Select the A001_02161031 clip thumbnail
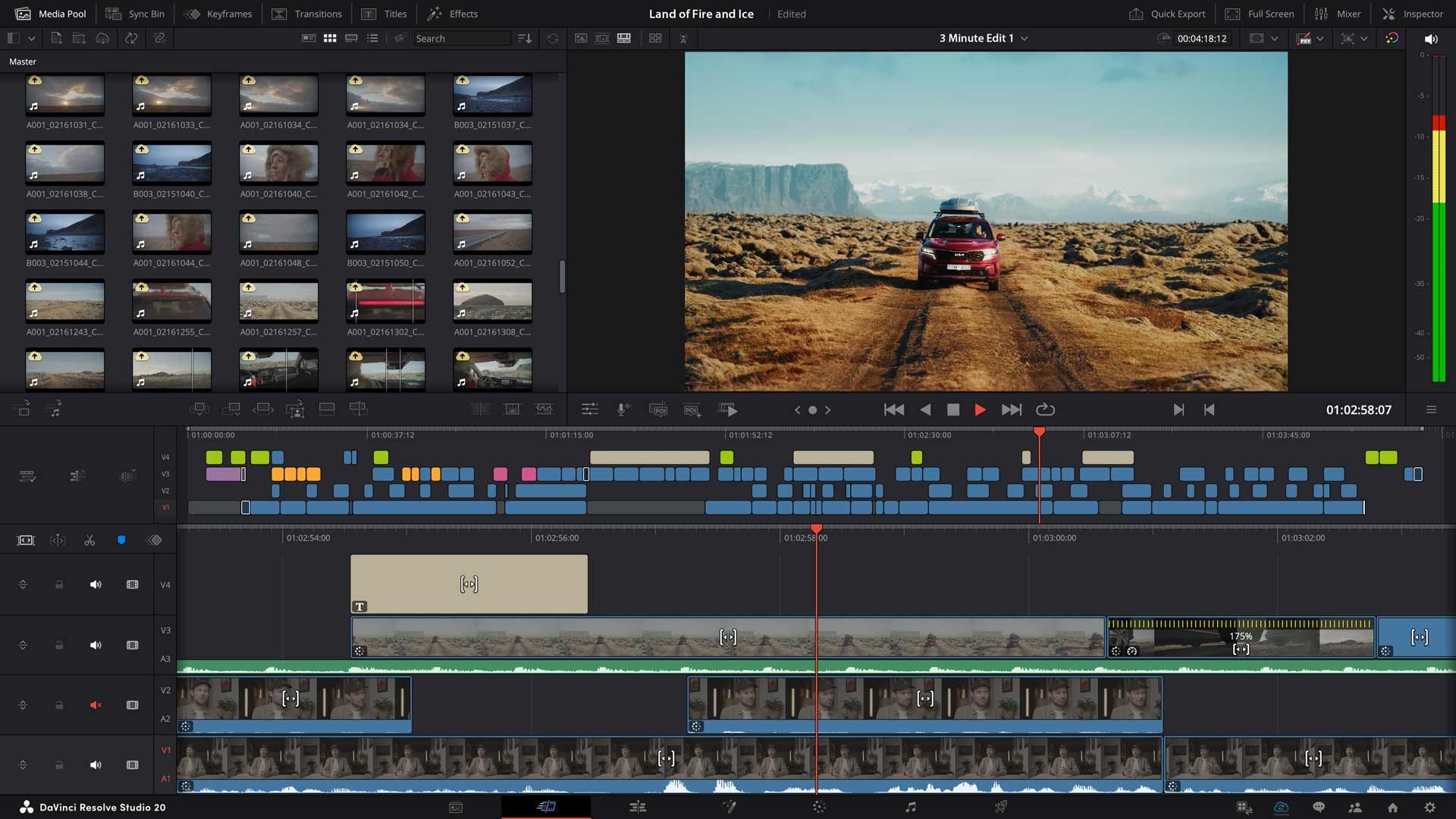The image size is (1456, 819). pyautogui.click(x=65, y=95)
